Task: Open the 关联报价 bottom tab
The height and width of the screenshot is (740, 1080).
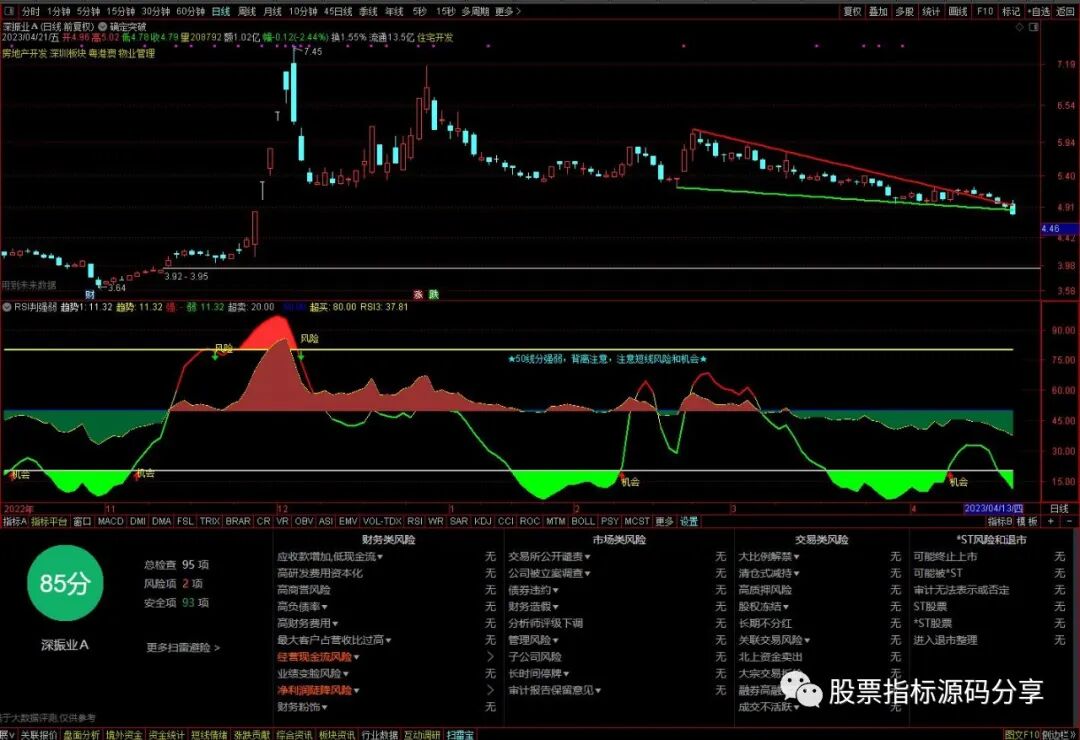Action: 39,734
